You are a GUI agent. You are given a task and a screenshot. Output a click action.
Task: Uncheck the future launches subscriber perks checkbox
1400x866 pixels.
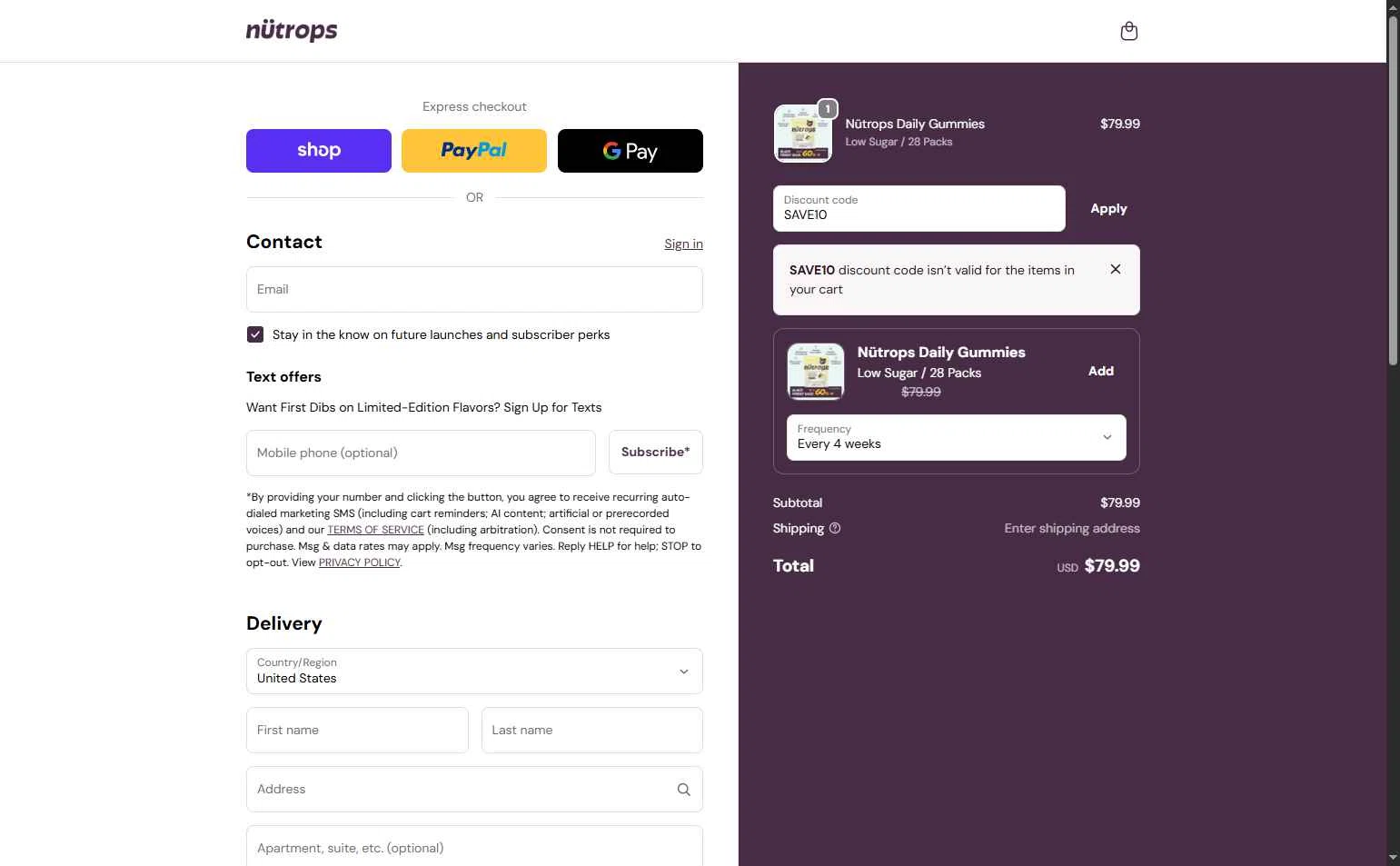[255, 334]
